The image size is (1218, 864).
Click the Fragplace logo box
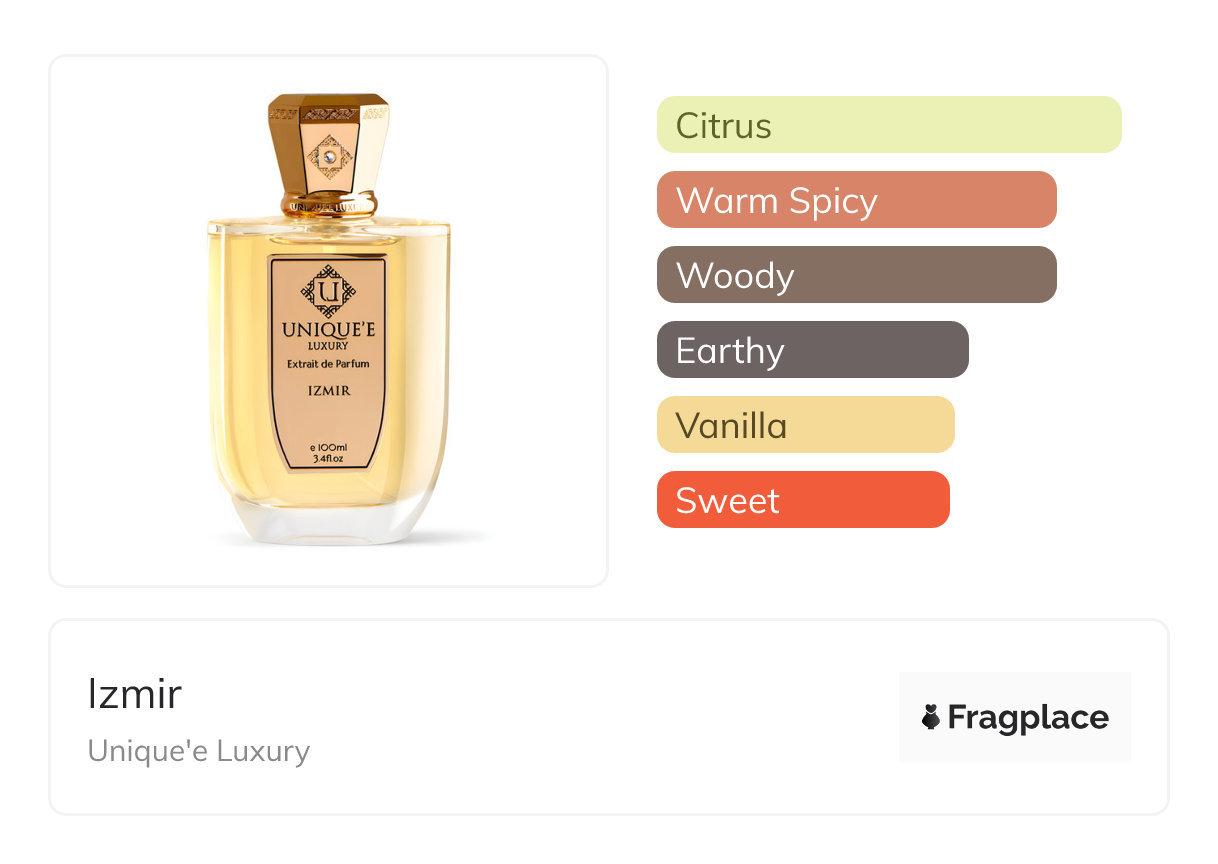click(x=1015, y=717)
